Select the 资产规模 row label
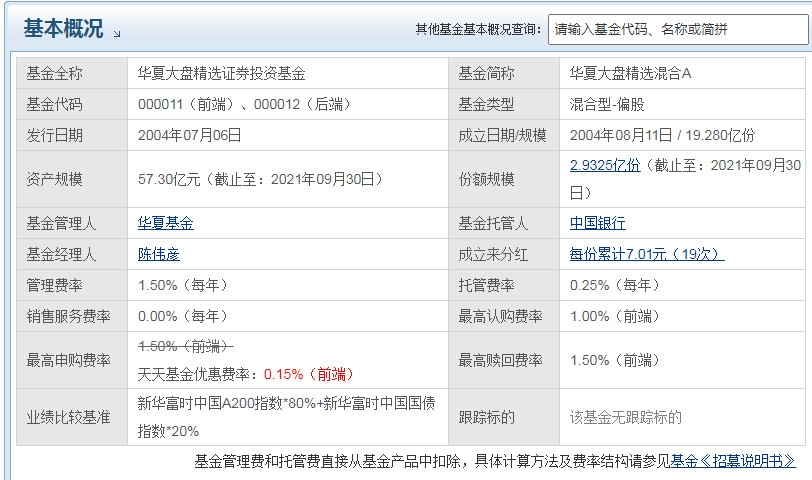The height and width of the screenshot is (480, 812). (54, 179)
